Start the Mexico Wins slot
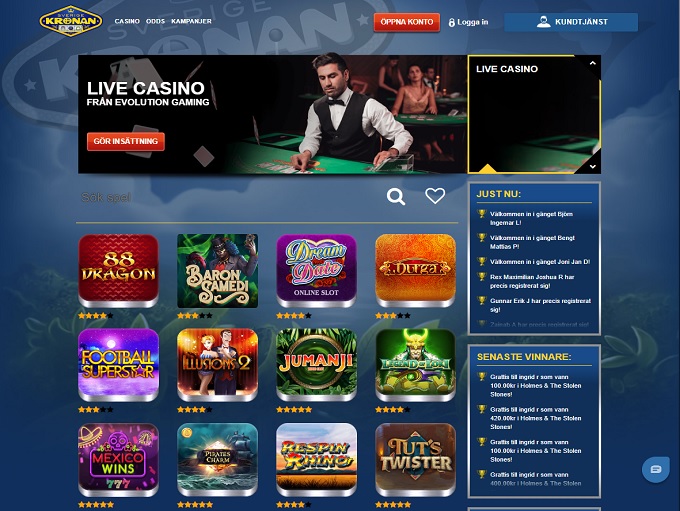The width and height of the screenshot is (680, 511). (118, 460)
